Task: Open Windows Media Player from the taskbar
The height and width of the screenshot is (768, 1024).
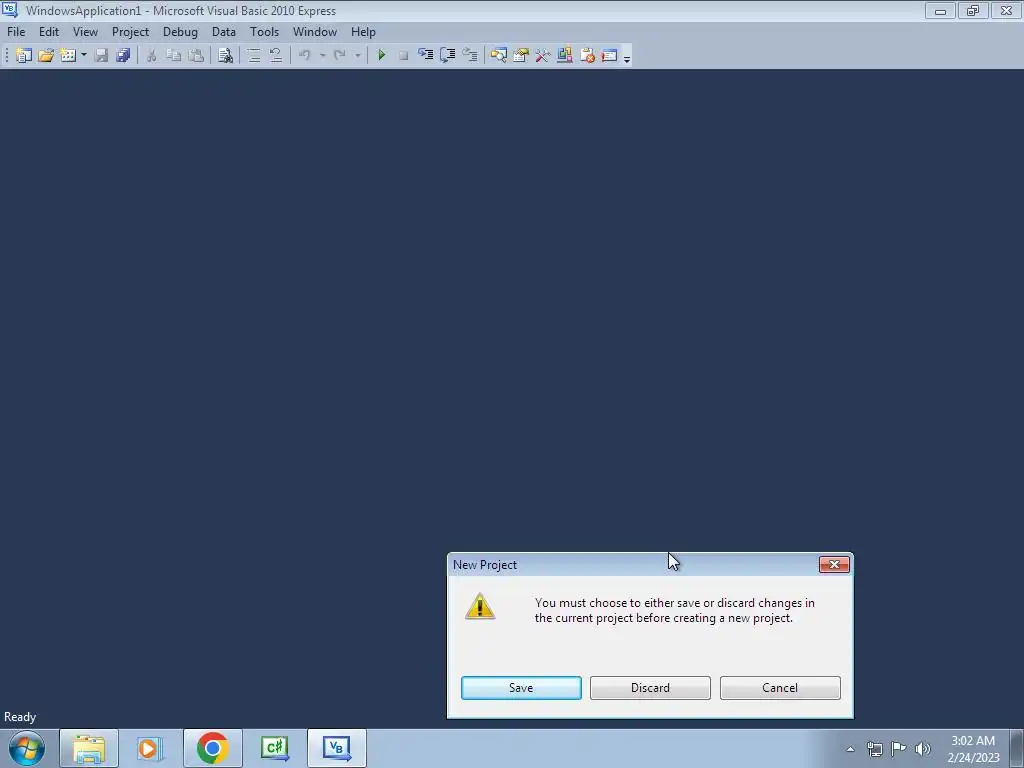Action: click(x=150, y=748)
